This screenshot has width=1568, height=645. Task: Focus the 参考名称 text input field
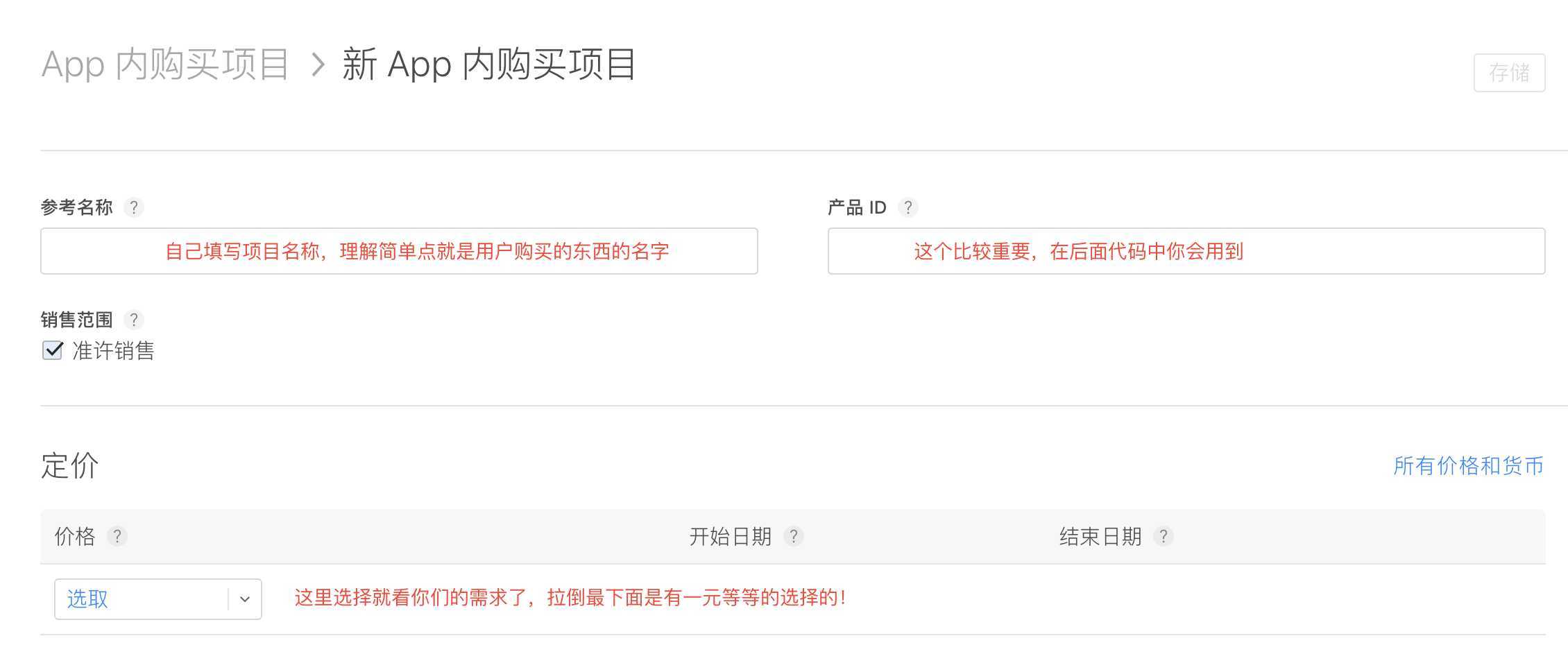tap(399, 251)
